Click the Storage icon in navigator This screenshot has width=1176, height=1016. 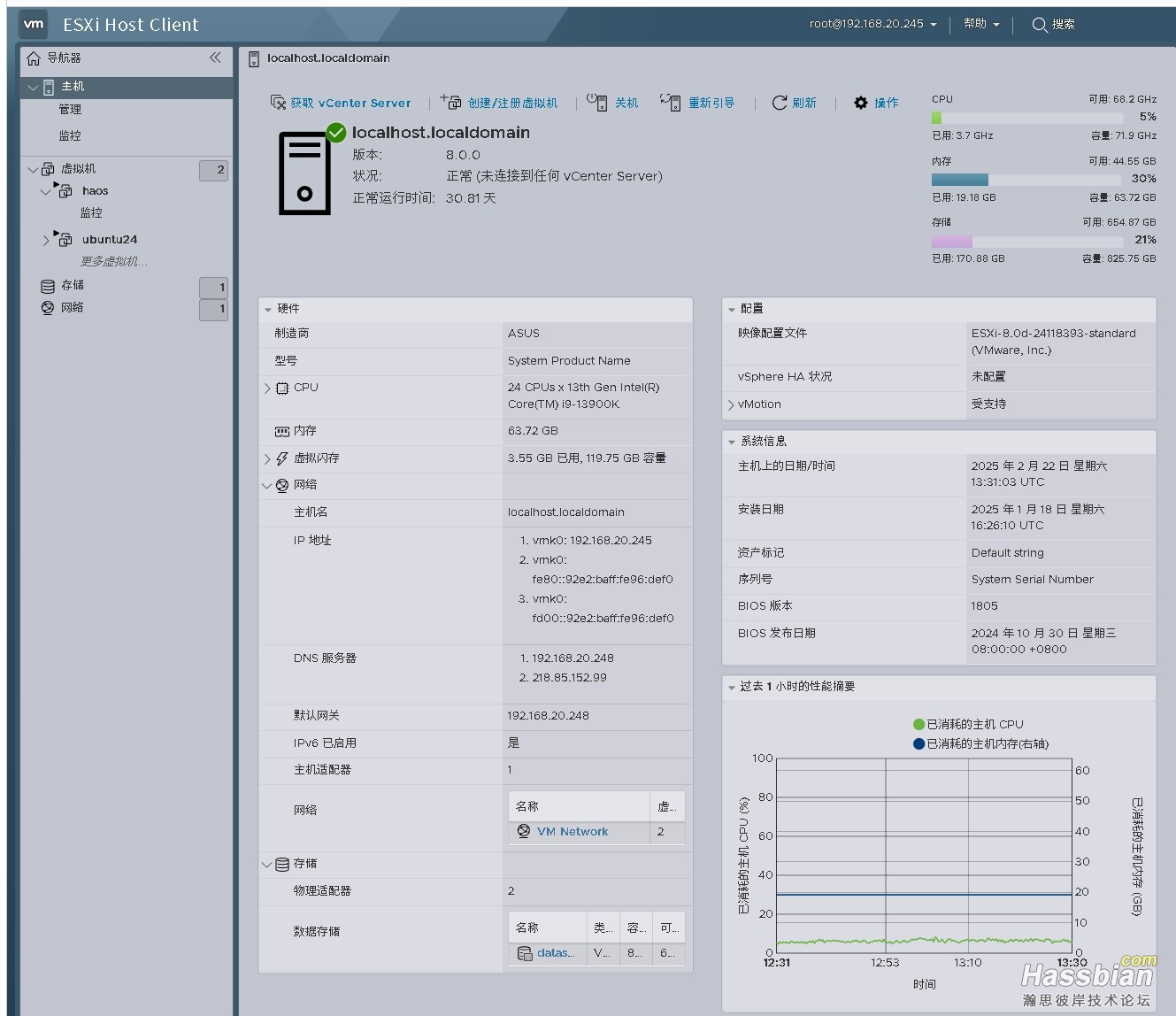48,286
